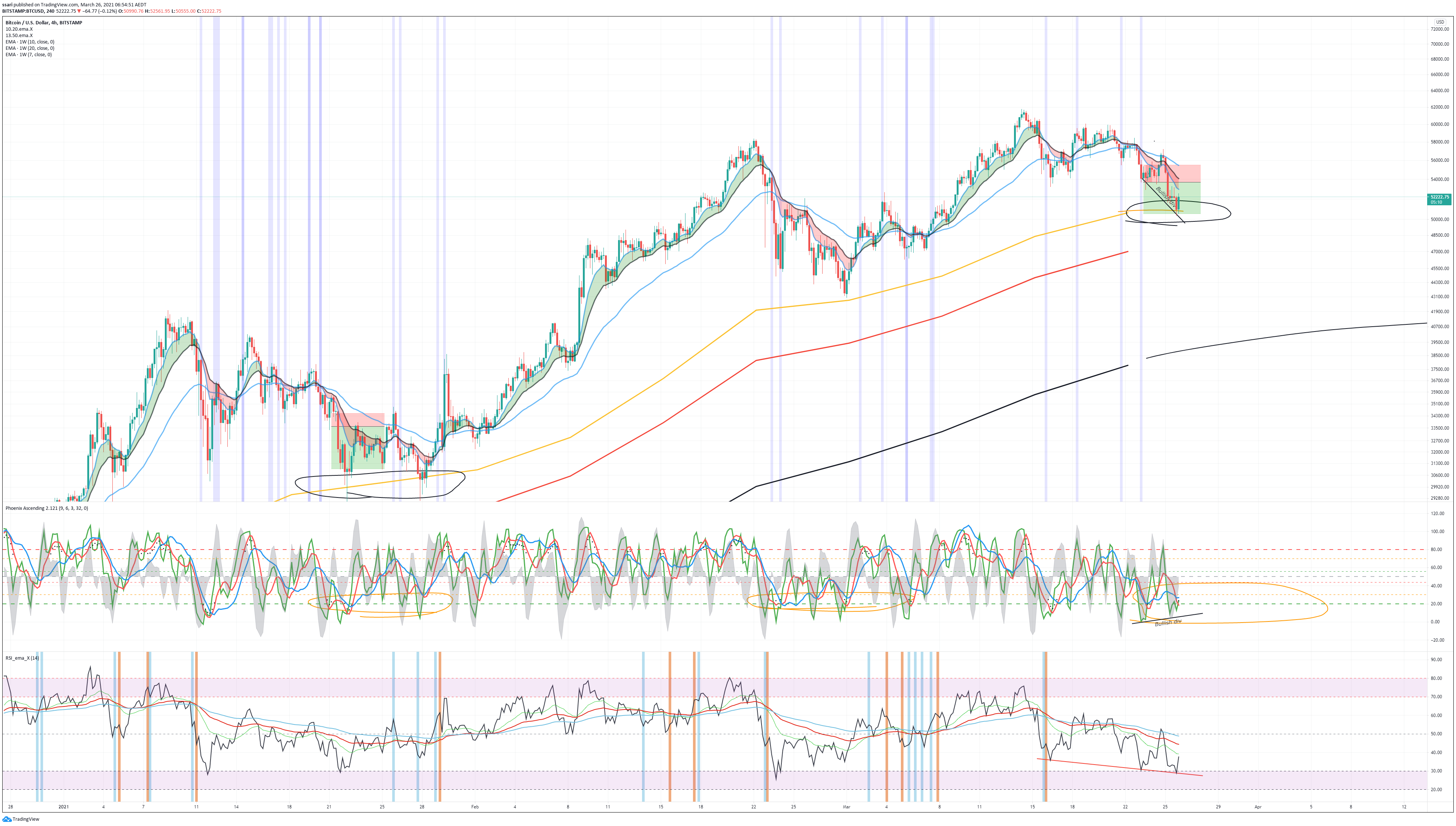Click the '30.00' RSI scale label
This screenshot has width=1456, height=826.
pyautogui.click(x=1436, y=771)
